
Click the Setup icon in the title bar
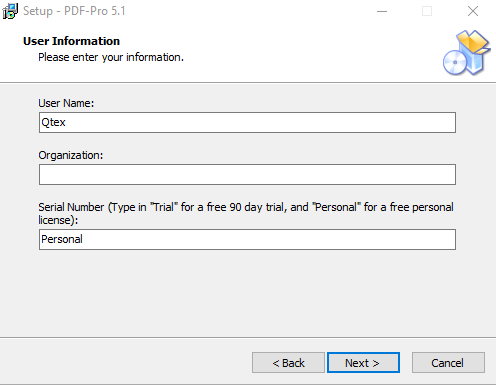click(10, 11)
